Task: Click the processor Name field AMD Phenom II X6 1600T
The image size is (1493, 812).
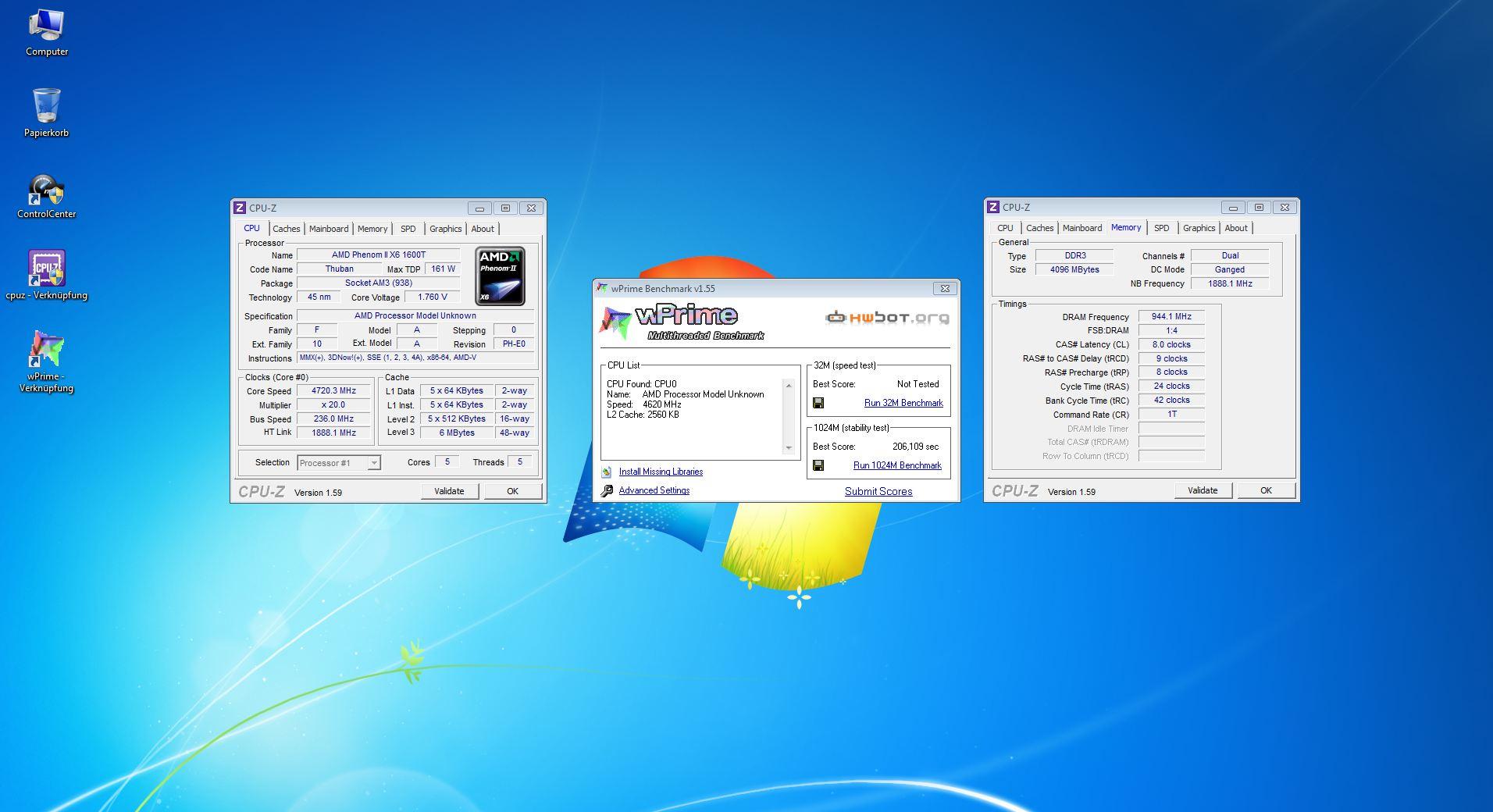Action: pos(378,255)
